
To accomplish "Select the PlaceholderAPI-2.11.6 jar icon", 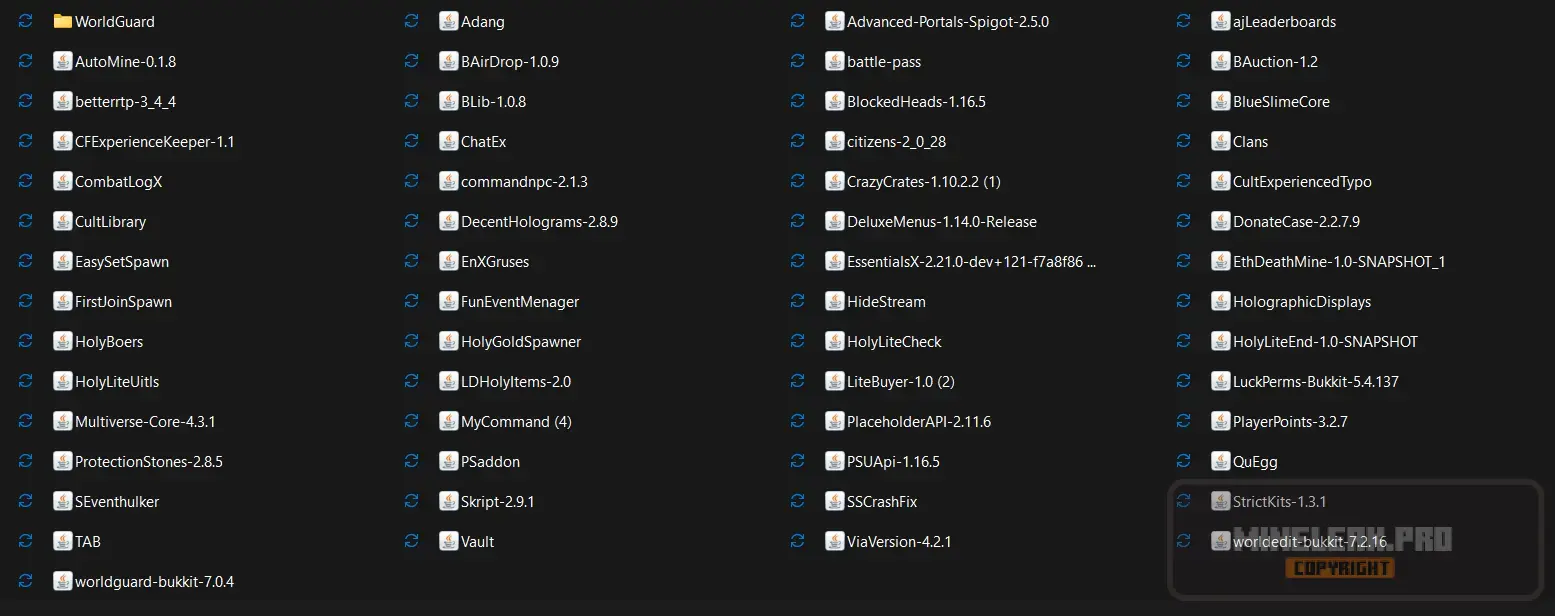I will tap(835, 421).
